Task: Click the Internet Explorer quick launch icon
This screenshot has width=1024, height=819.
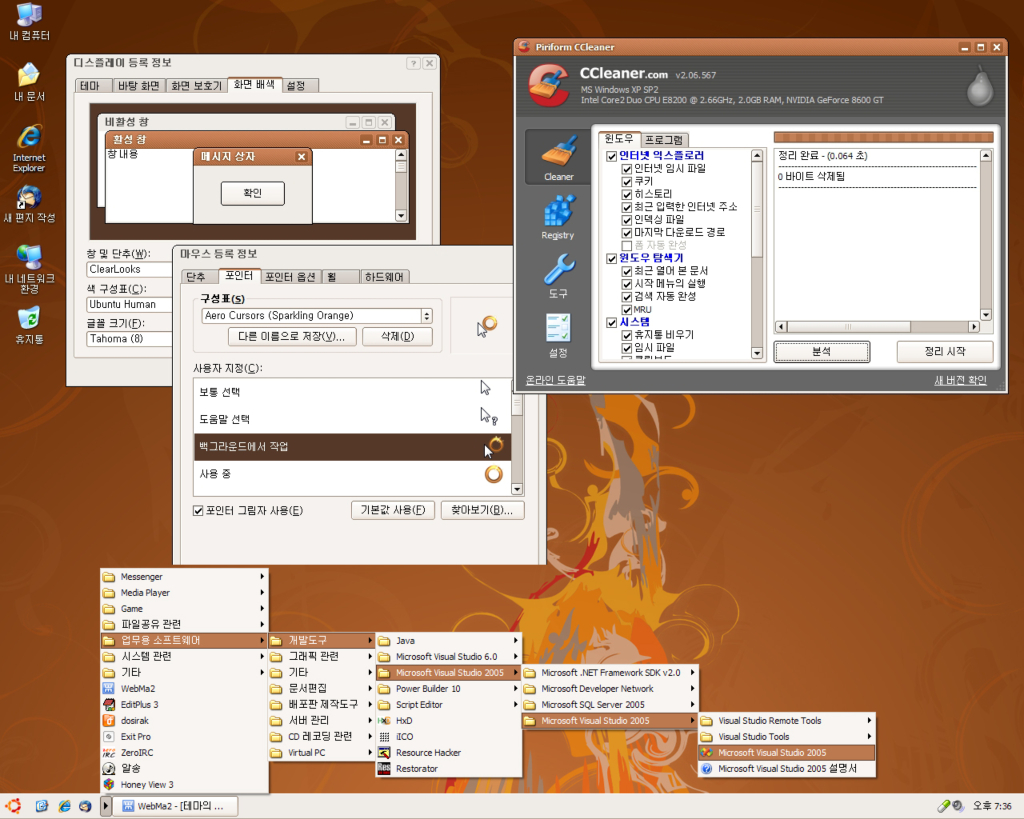Action: point(64,806)
